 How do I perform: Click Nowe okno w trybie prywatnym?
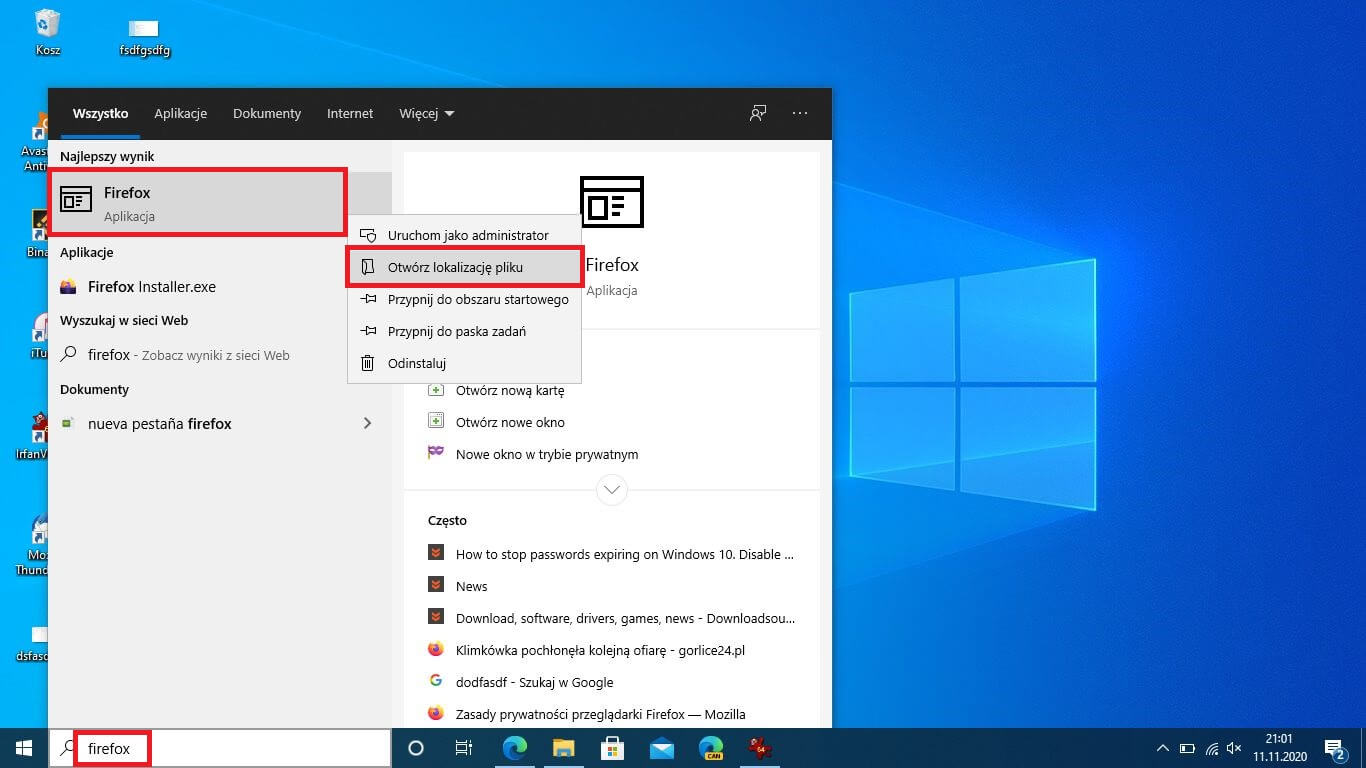[546, 454]
